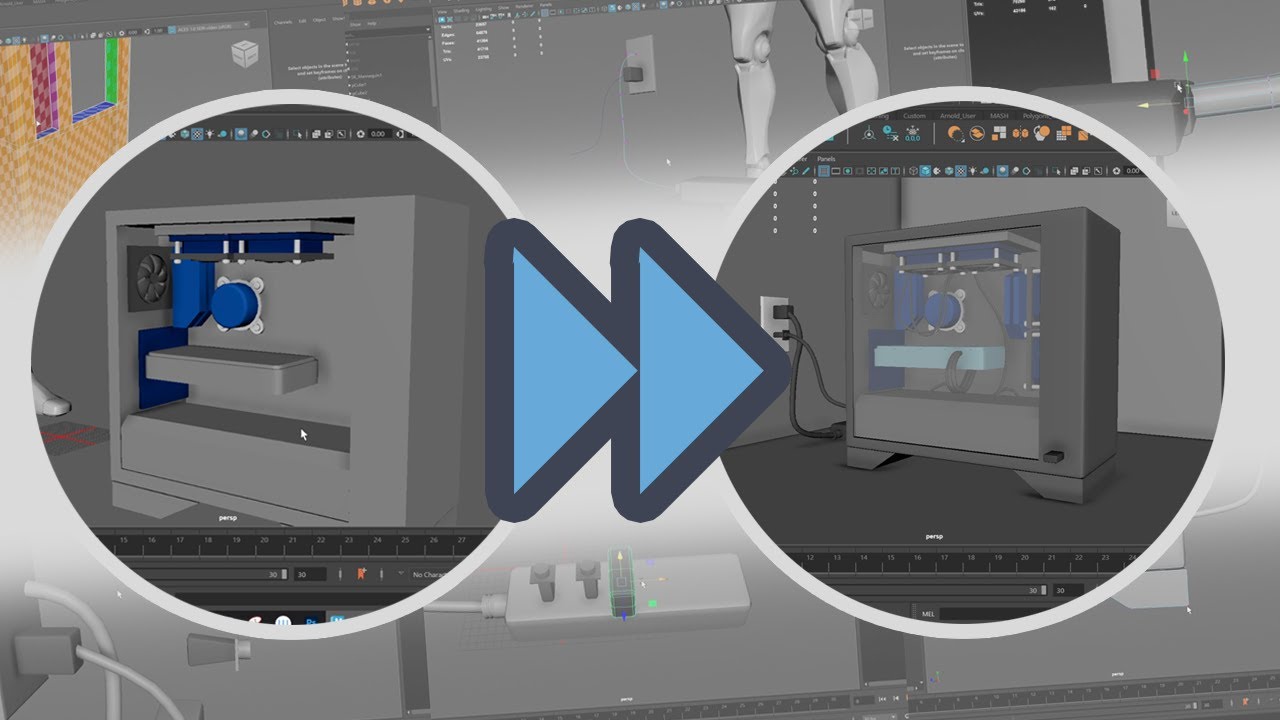Click Center Pivot shelf icon in right circle
Image resolution: width=1280 pixels, height=720 pixels.
pyautogui.click(x=869, y=133)
